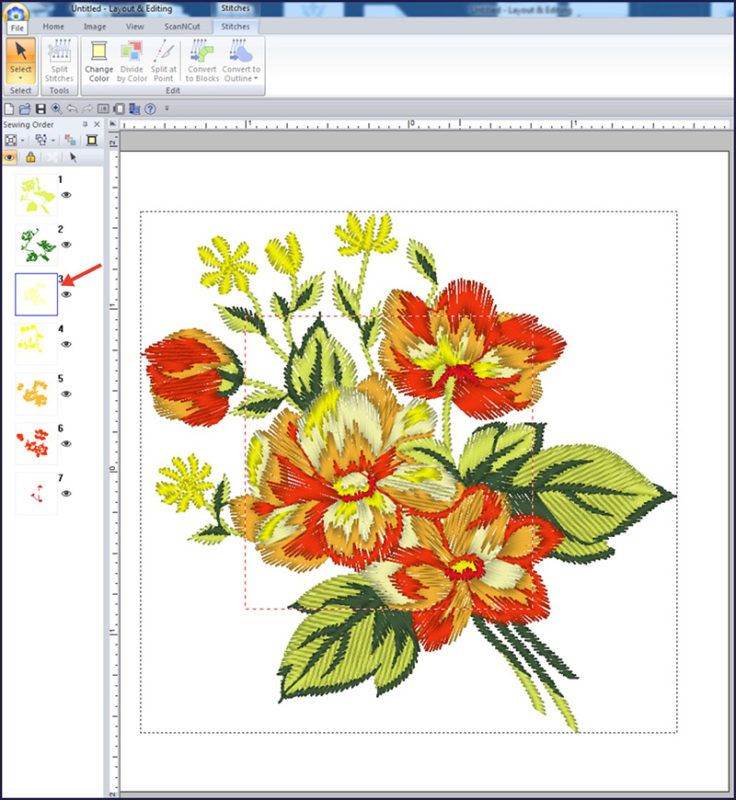Open dropdown beside grouping icon
Viewport: 736px width, 800px height.
point(53,140)
